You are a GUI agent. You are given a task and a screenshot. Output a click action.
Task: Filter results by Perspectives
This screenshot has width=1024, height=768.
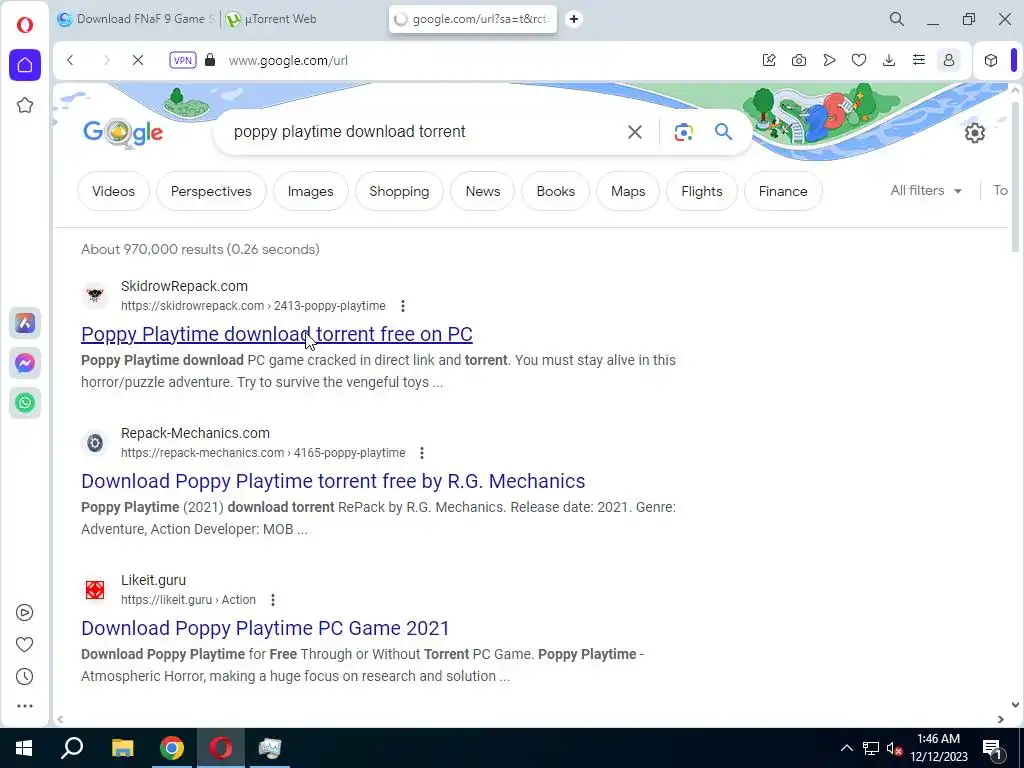(211, 191)
